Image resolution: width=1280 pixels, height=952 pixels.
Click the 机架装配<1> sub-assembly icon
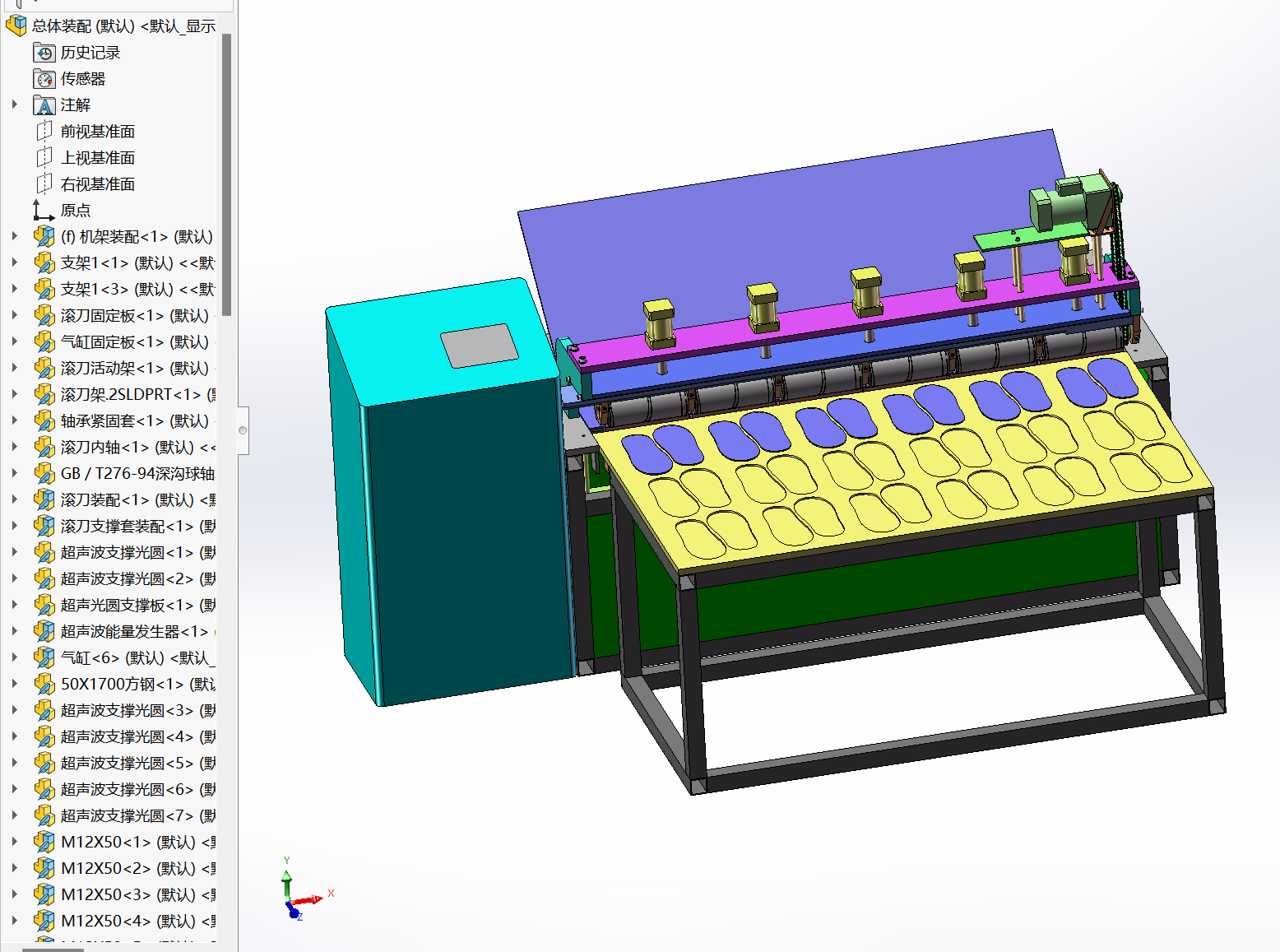44,237
